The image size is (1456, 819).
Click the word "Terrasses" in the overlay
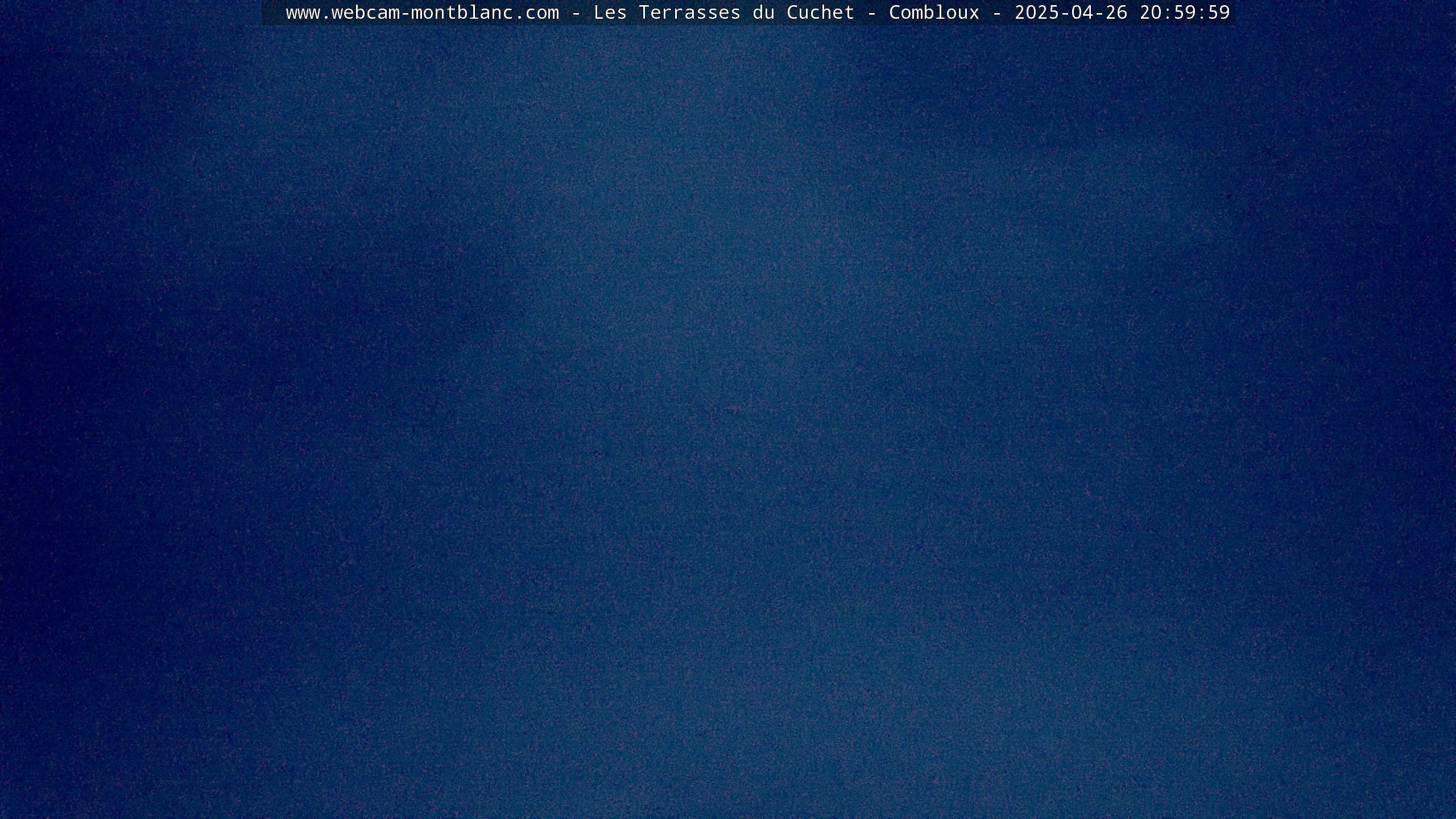click(689, 13)
